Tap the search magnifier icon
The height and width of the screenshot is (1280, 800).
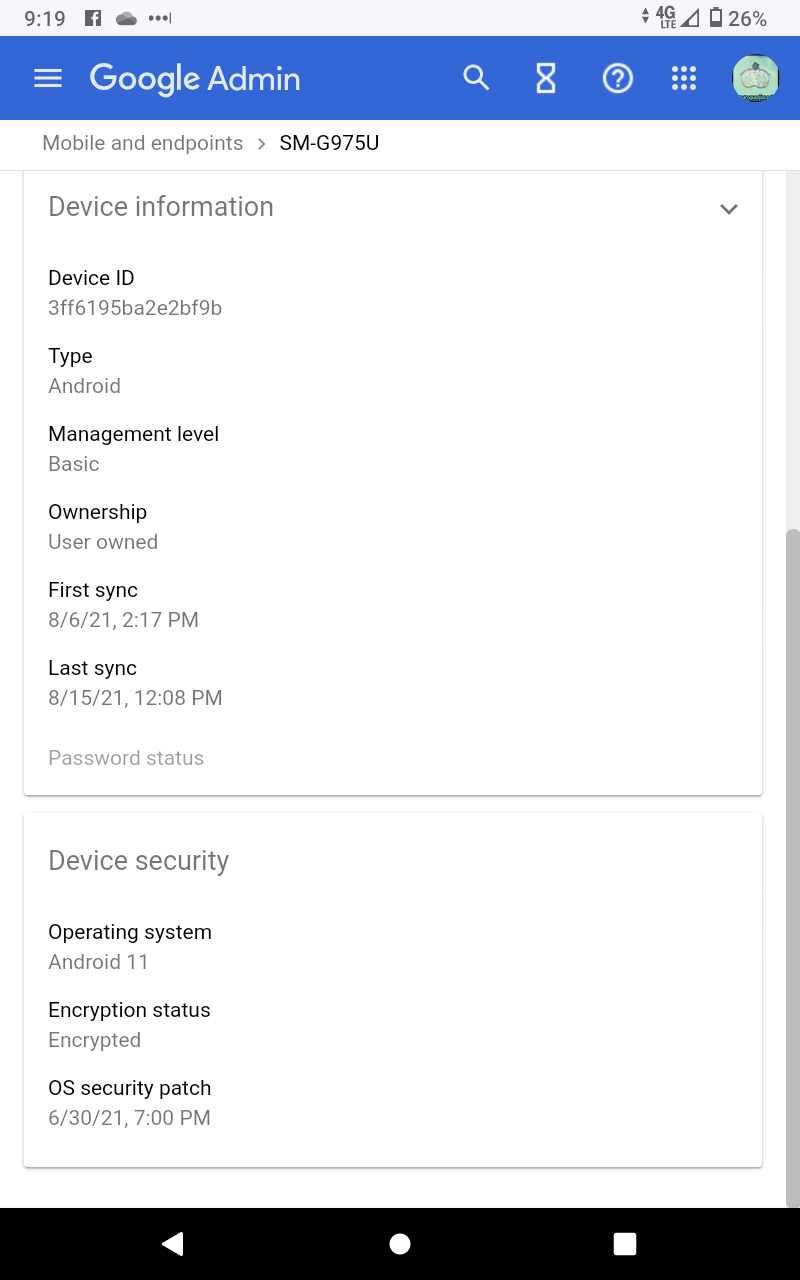pos(476,78)
